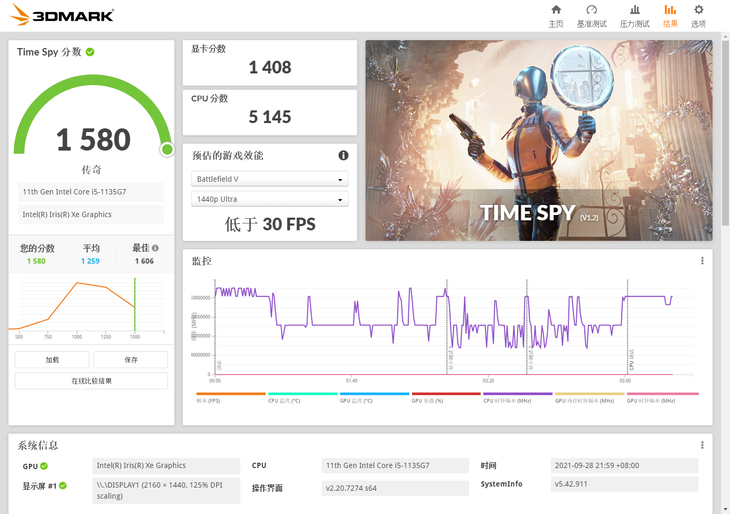Viewport: 730px width, 514px height.
Task: Open the stress test (压力测试) tab
Action: tap(634, 16)
